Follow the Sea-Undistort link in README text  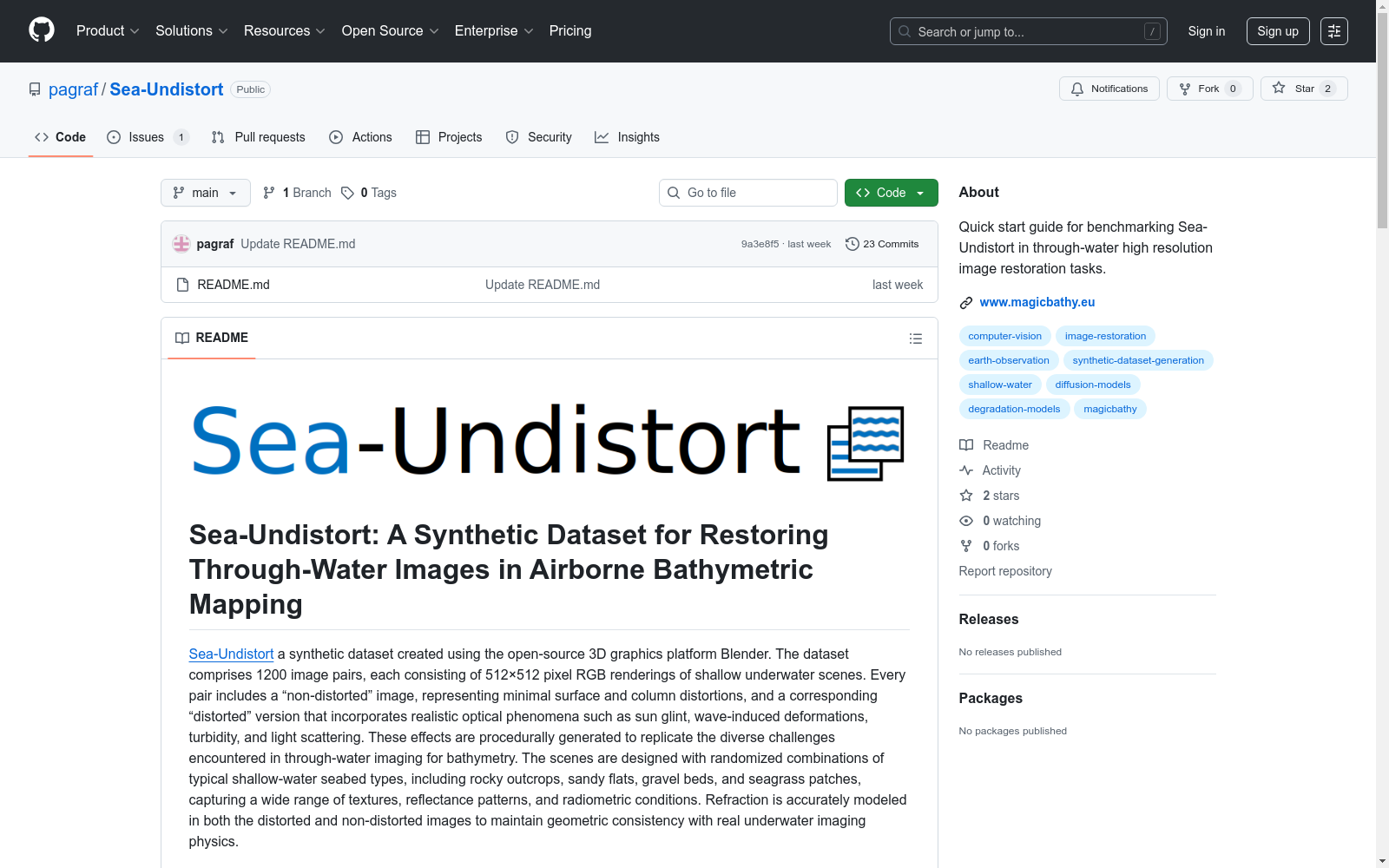[x=231, y=654]
